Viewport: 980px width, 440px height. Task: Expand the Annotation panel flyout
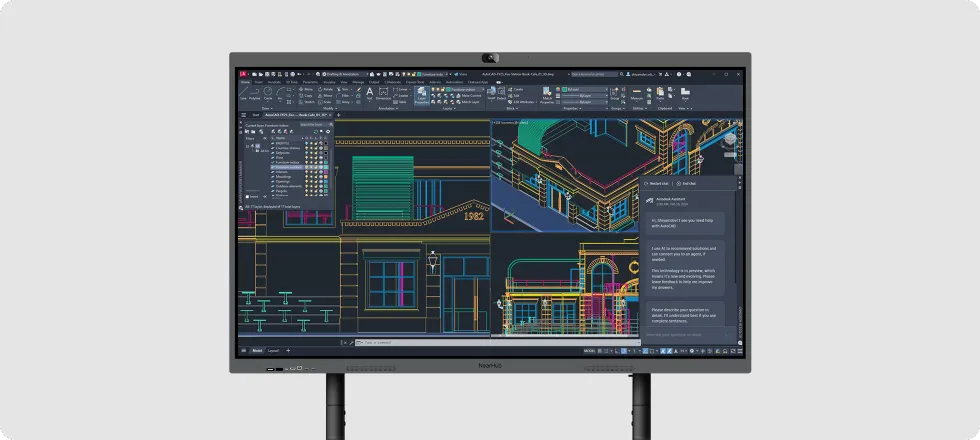coord(389,109)
